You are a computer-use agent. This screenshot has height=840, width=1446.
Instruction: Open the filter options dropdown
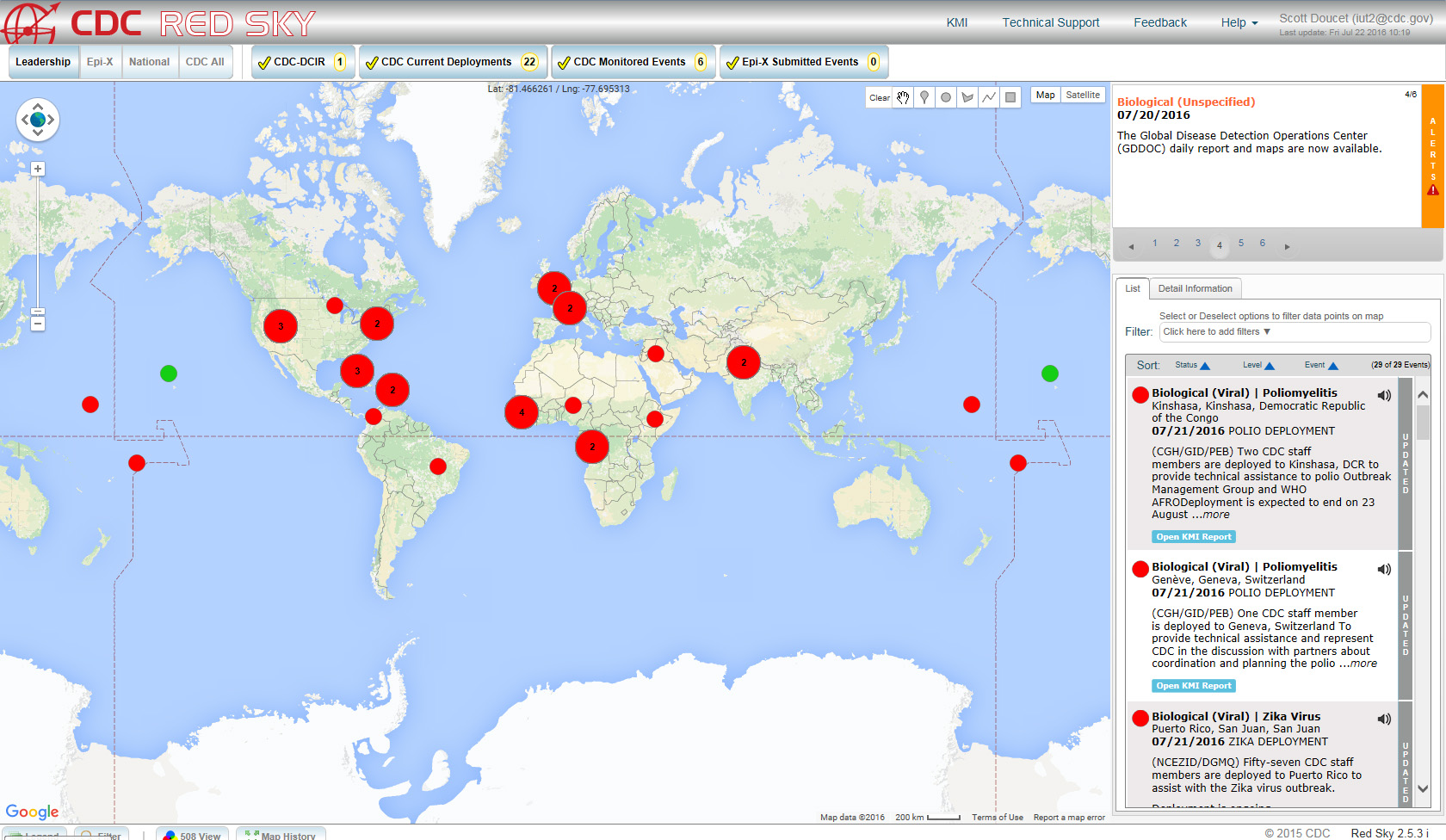tap(1294, 332)
